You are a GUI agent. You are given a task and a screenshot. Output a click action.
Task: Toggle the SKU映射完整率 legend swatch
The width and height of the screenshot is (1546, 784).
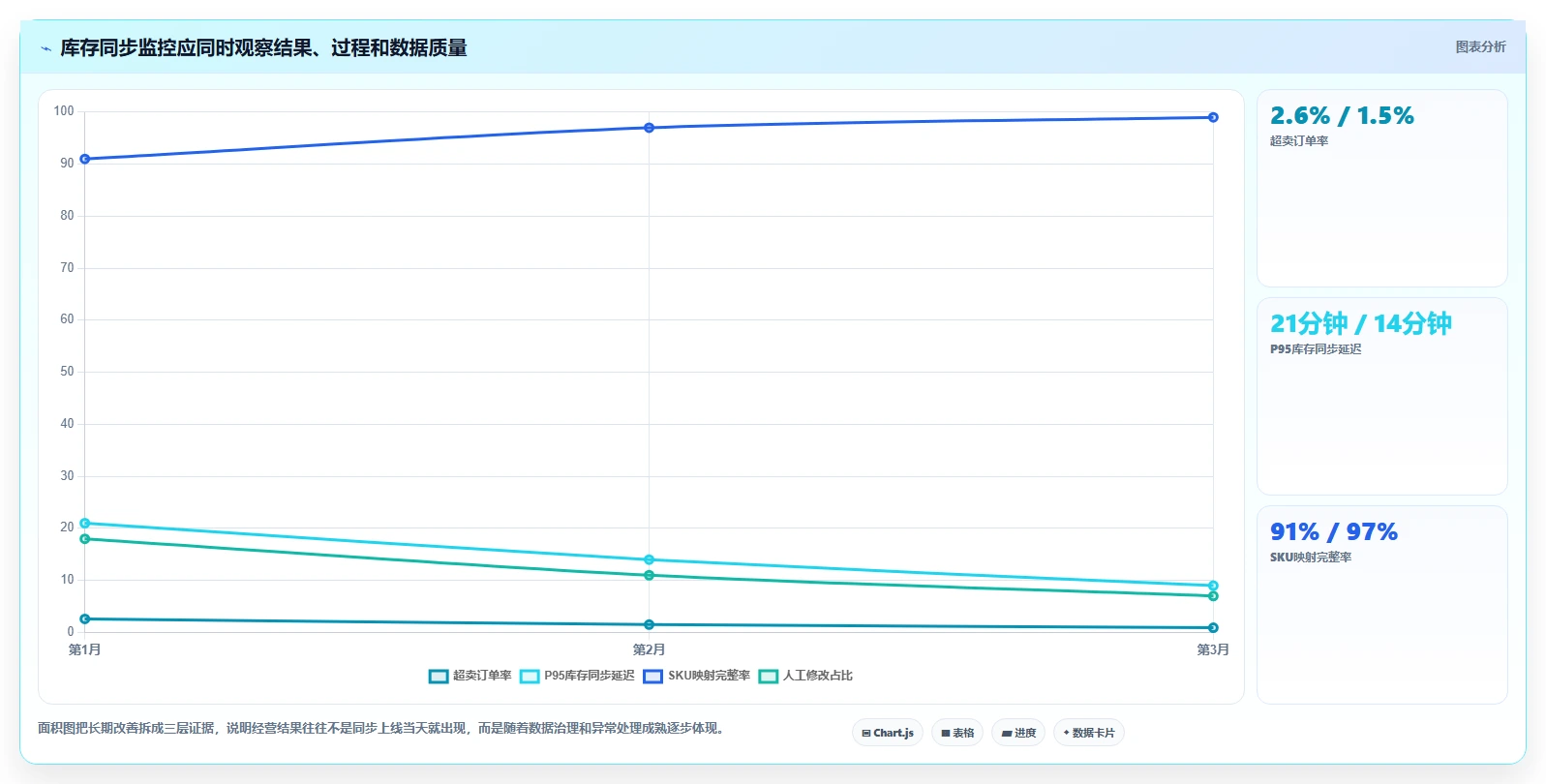click(x=652, y=676)
